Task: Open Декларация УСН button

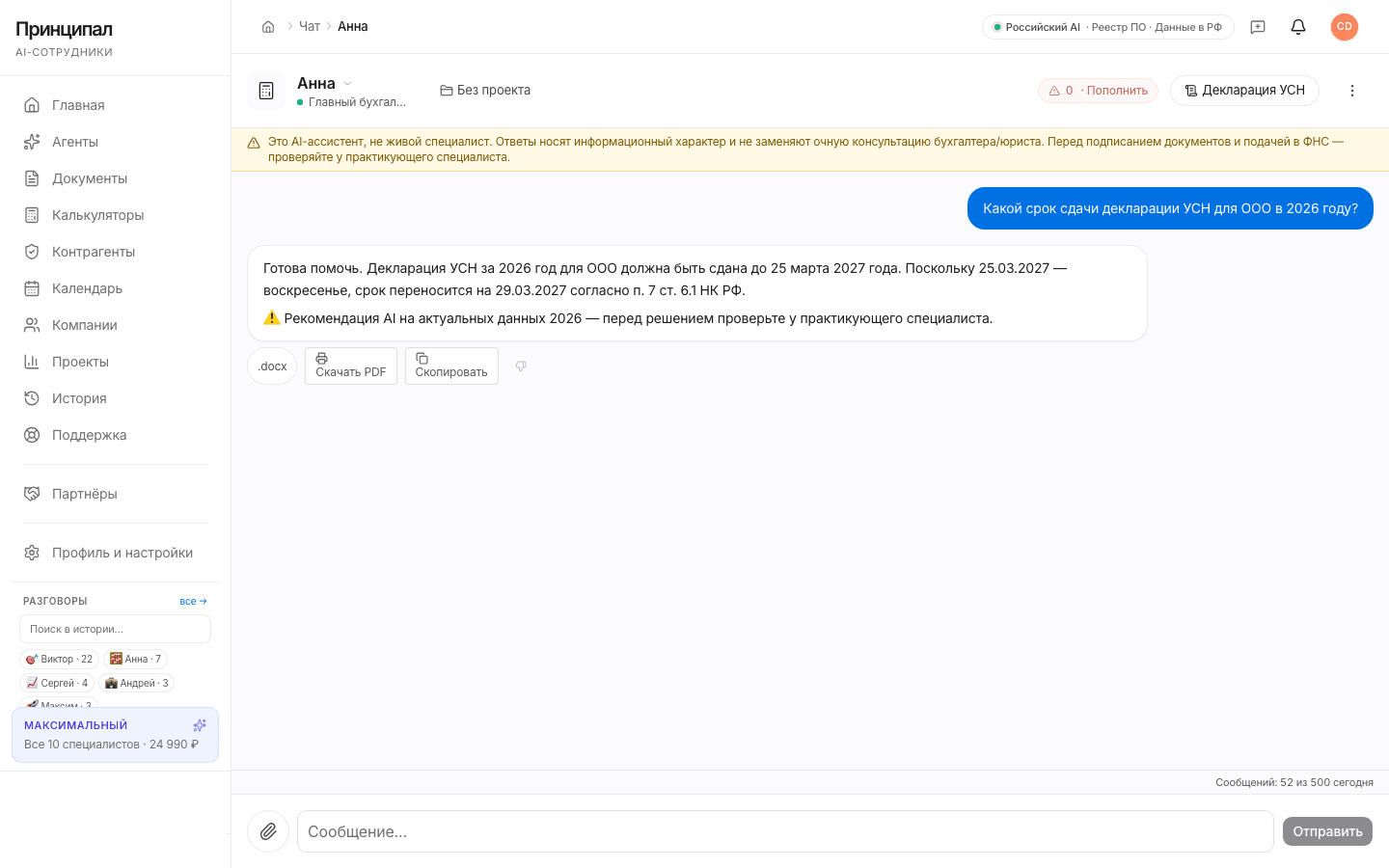Action: tap(1244, 91)
